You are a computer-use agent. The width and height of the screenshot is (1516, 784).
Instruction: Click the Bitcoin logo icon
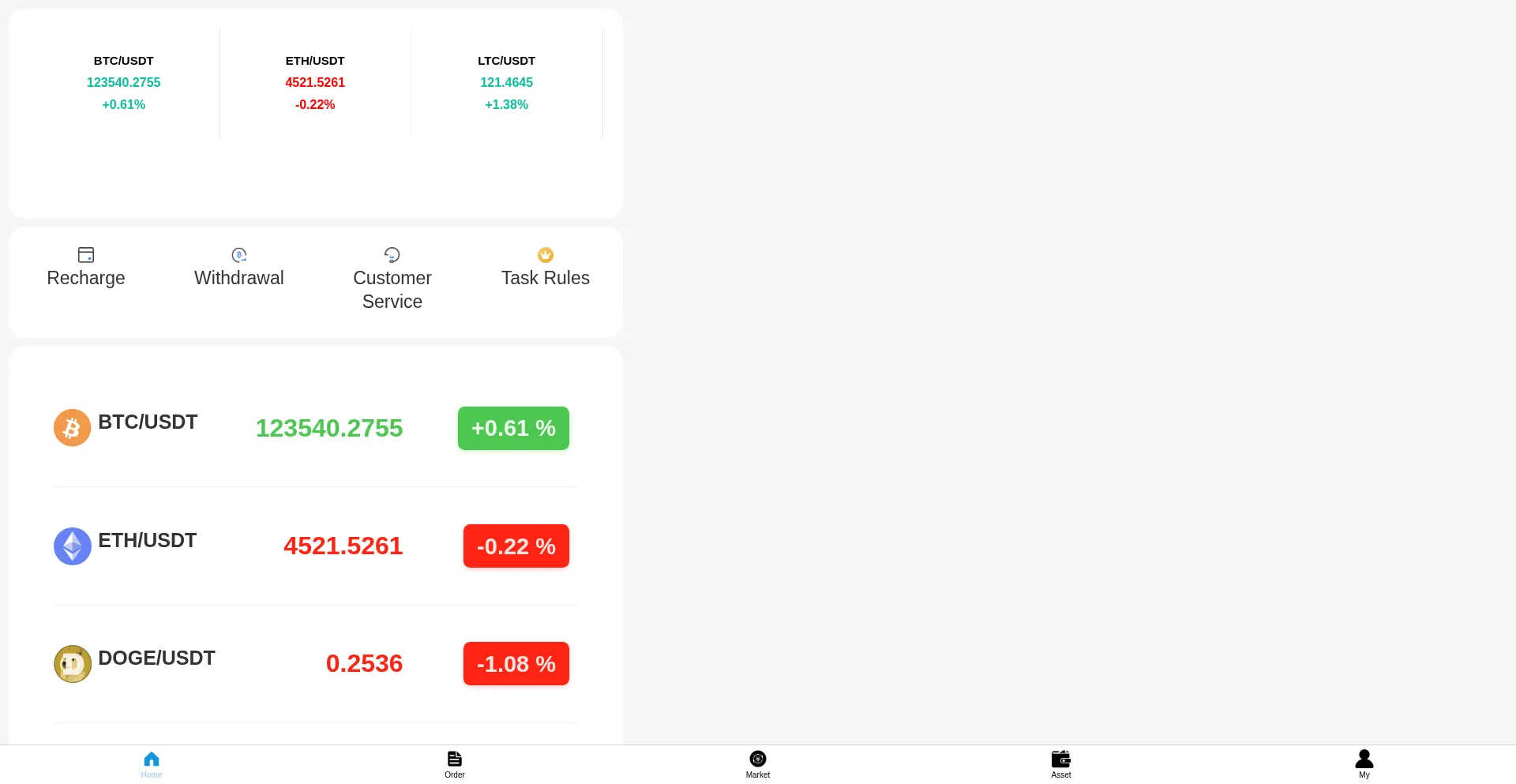coord(72,427)
